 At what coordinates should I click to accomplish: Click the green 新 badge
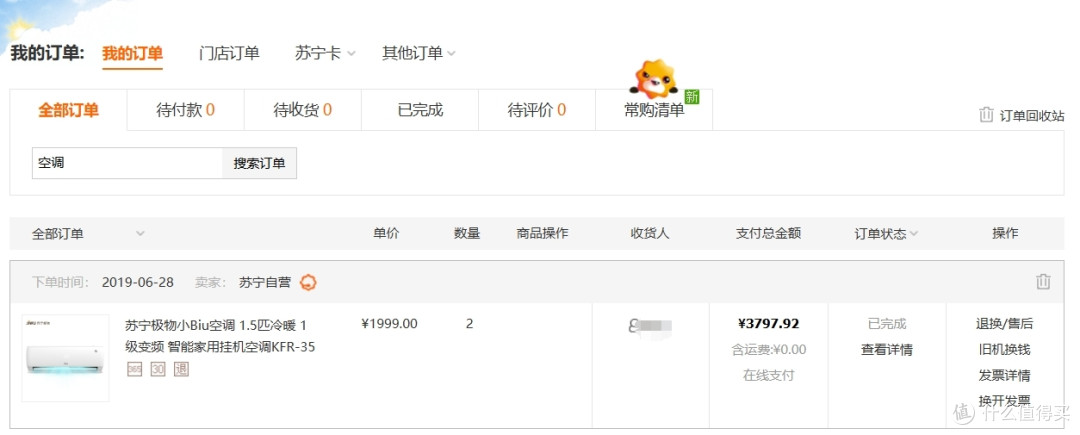[x=692, y=96]
